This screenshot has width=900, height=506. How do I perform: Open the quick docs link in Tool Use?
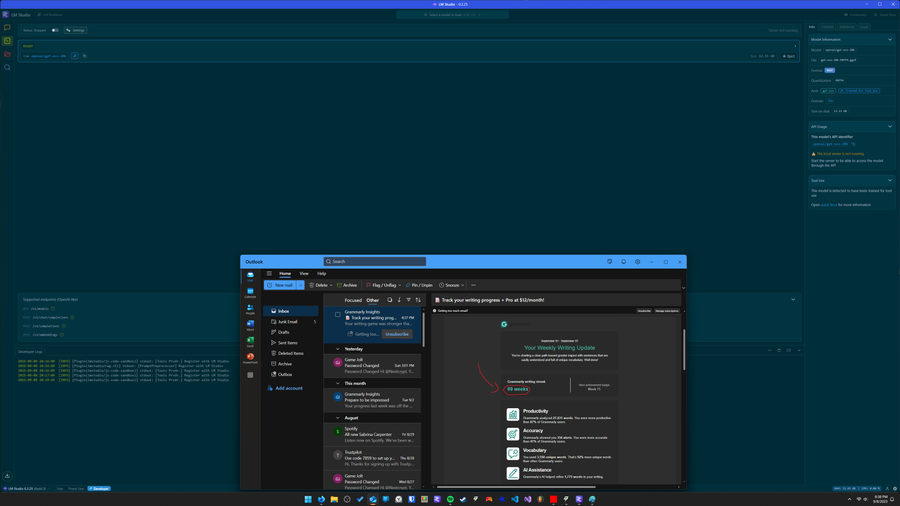(829, 205)
